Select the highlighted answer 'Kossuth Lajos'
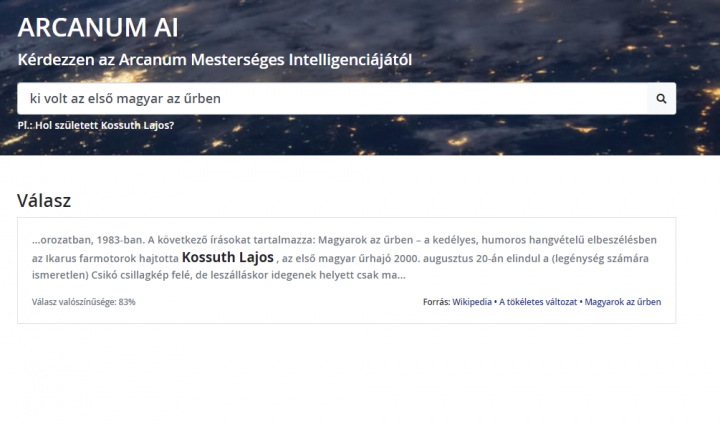Viewport: 720px width, 424px height. tap(228, 257)
